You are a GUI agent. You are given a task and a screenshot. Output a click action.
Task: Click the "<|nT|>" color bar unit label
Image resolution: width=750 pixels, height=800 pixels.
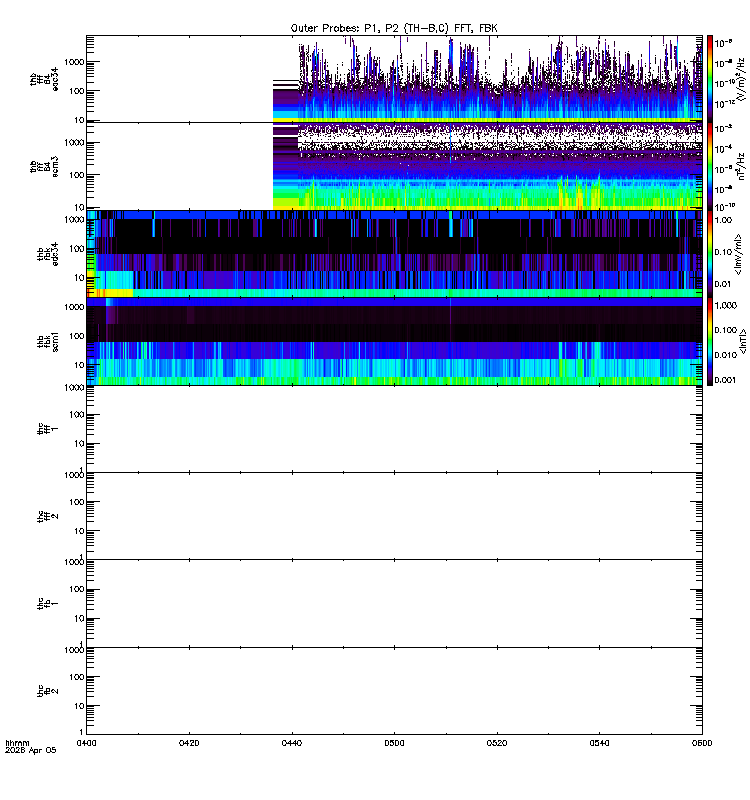coord(743,341)
